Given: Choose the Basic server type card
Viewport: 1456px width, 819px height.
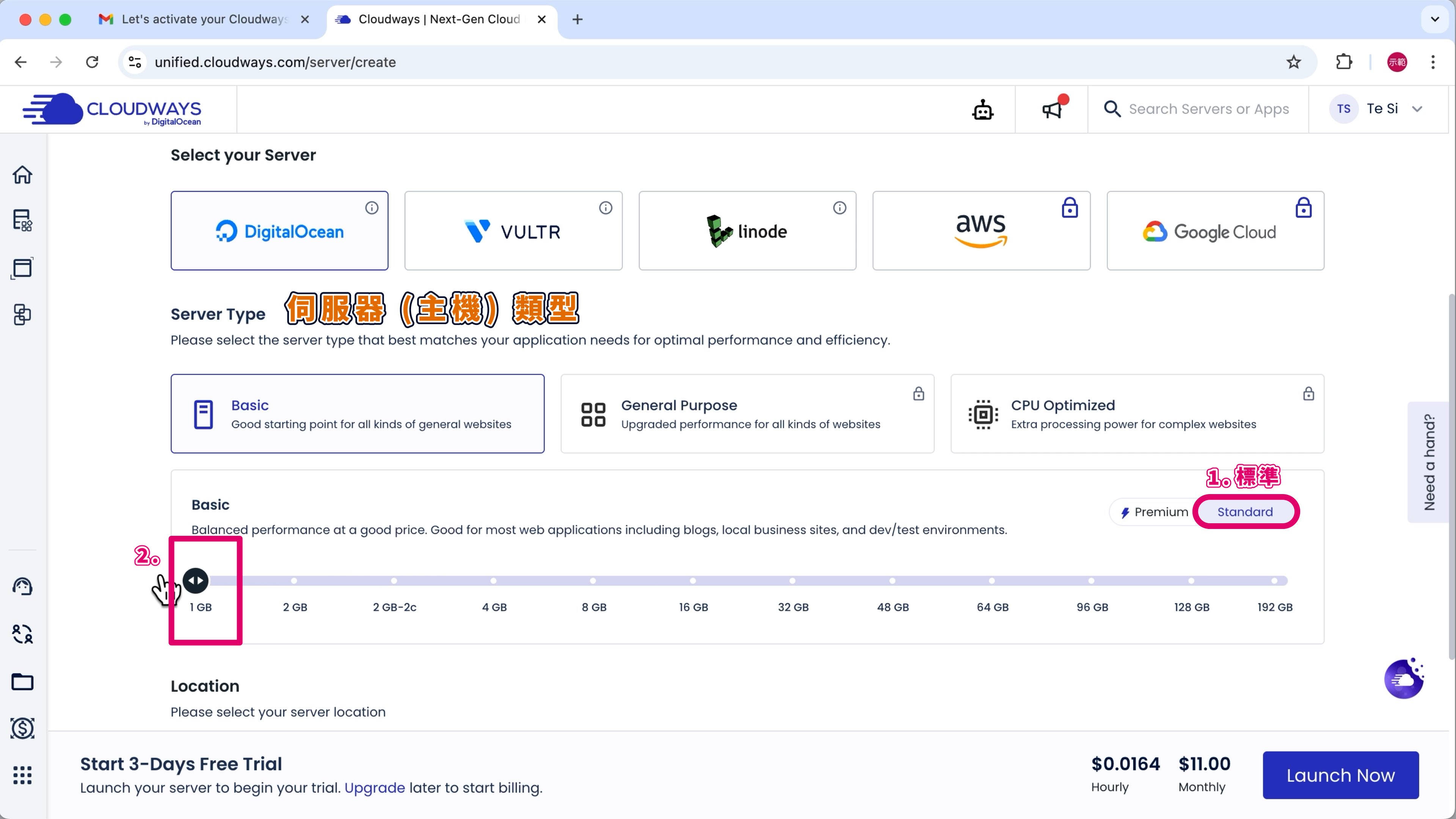Looking at the screenshot, I should (x=357, y=414).
